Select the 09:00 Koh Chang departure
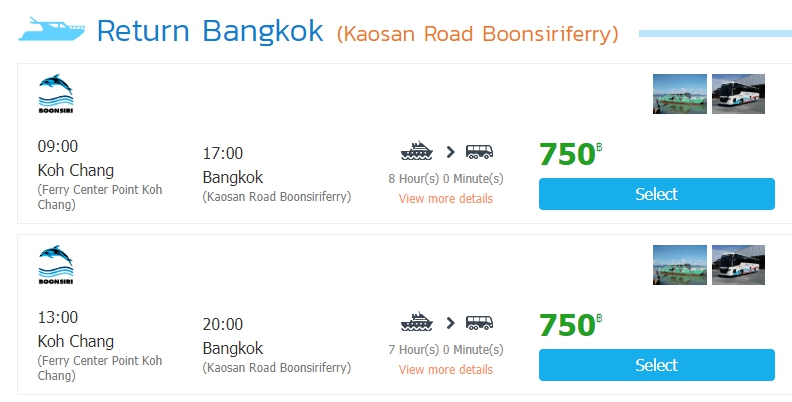 click(x=656, y=194)
